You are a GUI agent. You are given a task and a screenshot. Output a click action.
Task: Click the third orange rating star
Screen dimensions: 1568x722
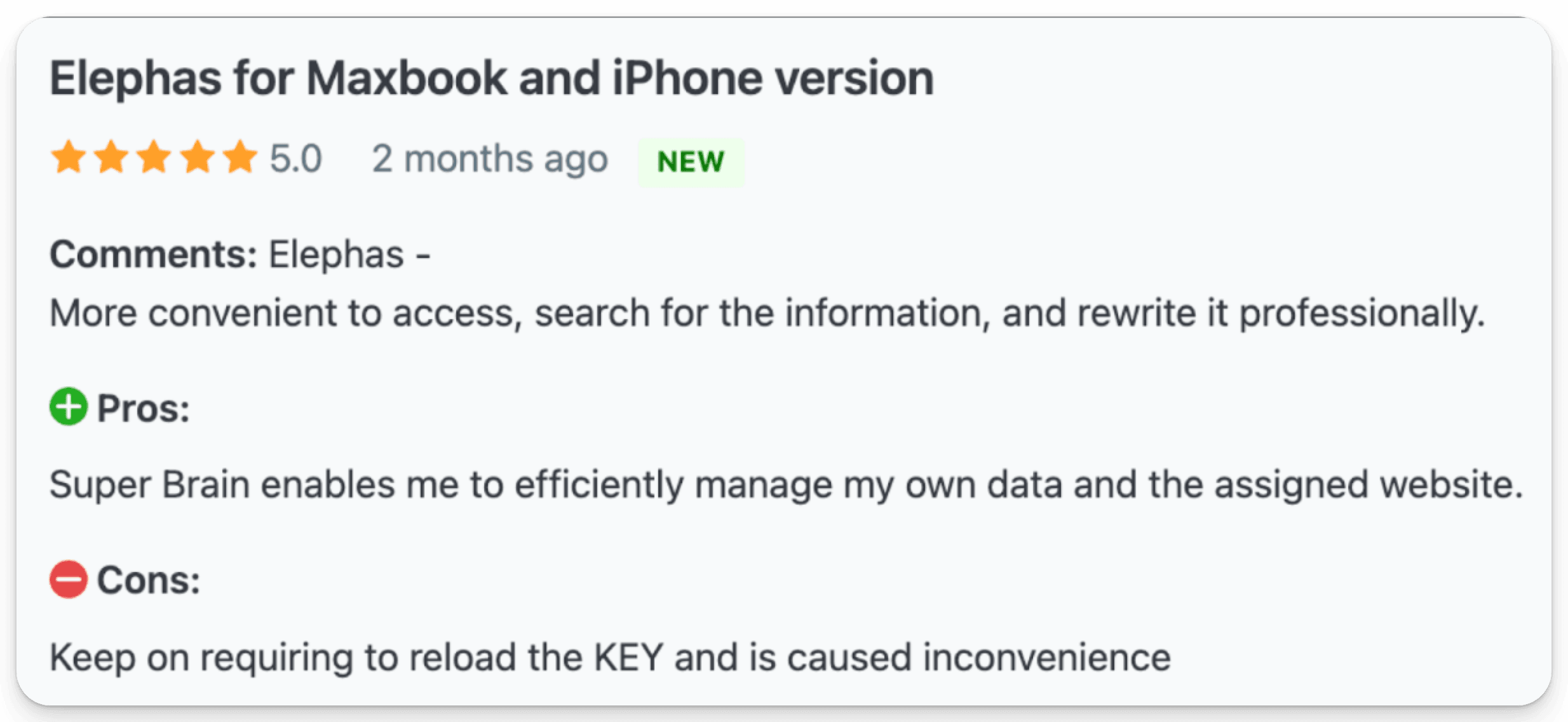coord(154,158)
